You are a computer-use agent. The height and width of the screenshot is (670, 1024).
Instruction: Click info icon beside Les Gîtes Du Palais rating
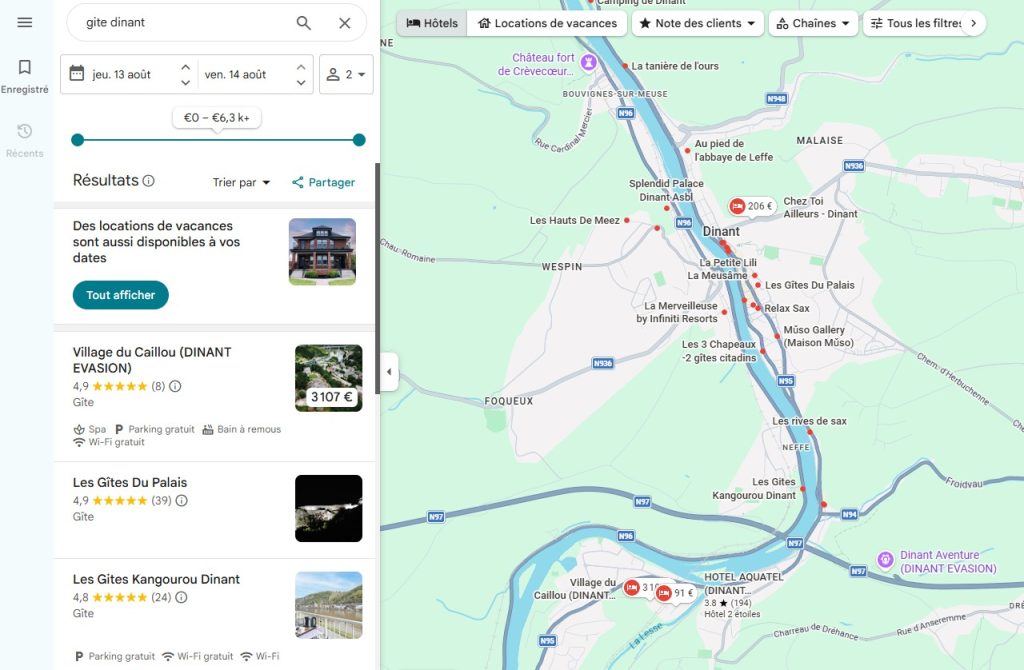coord(182,500)
